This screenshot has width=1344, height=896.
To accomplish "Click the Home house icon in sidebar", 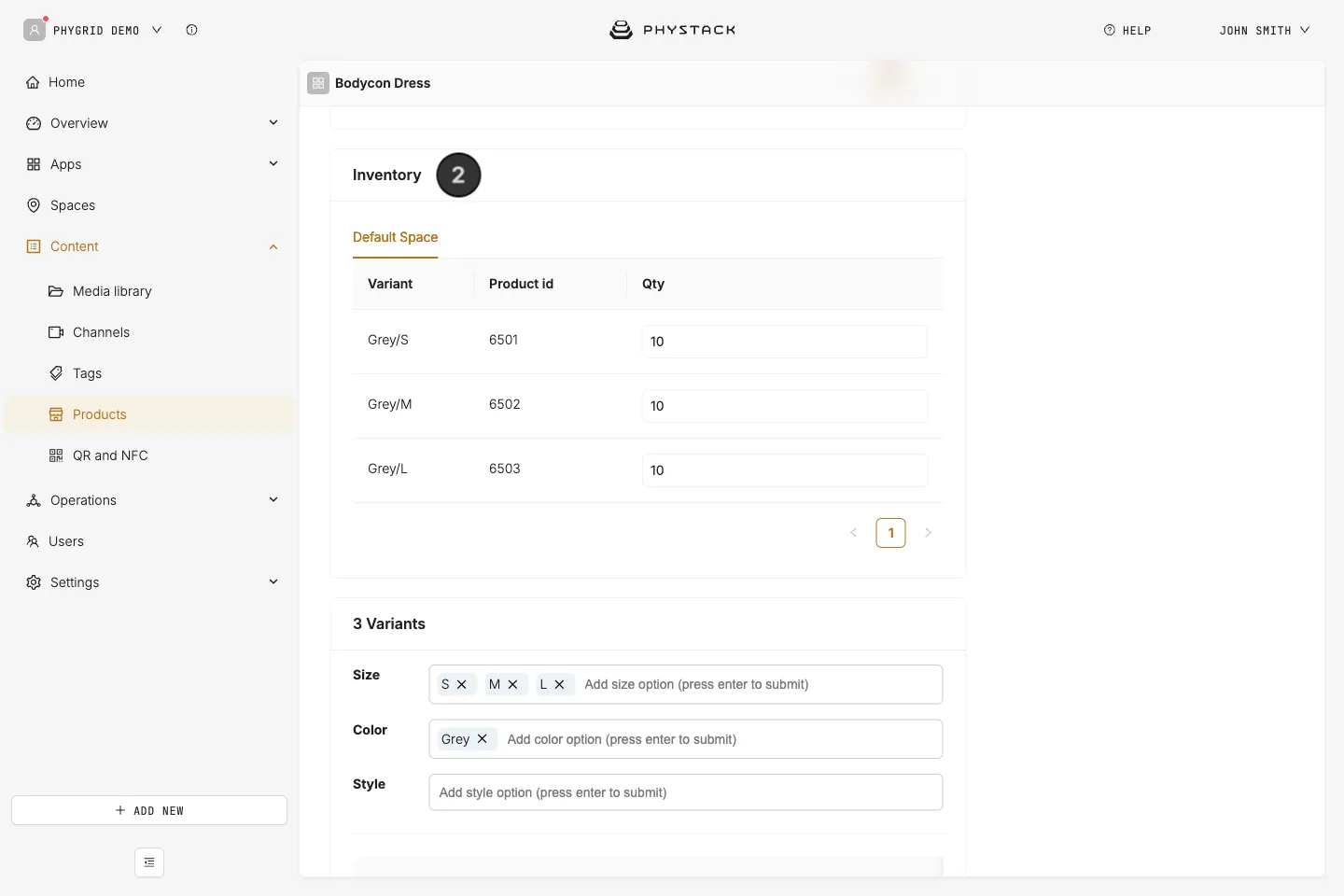I will (x=33, y=82).
